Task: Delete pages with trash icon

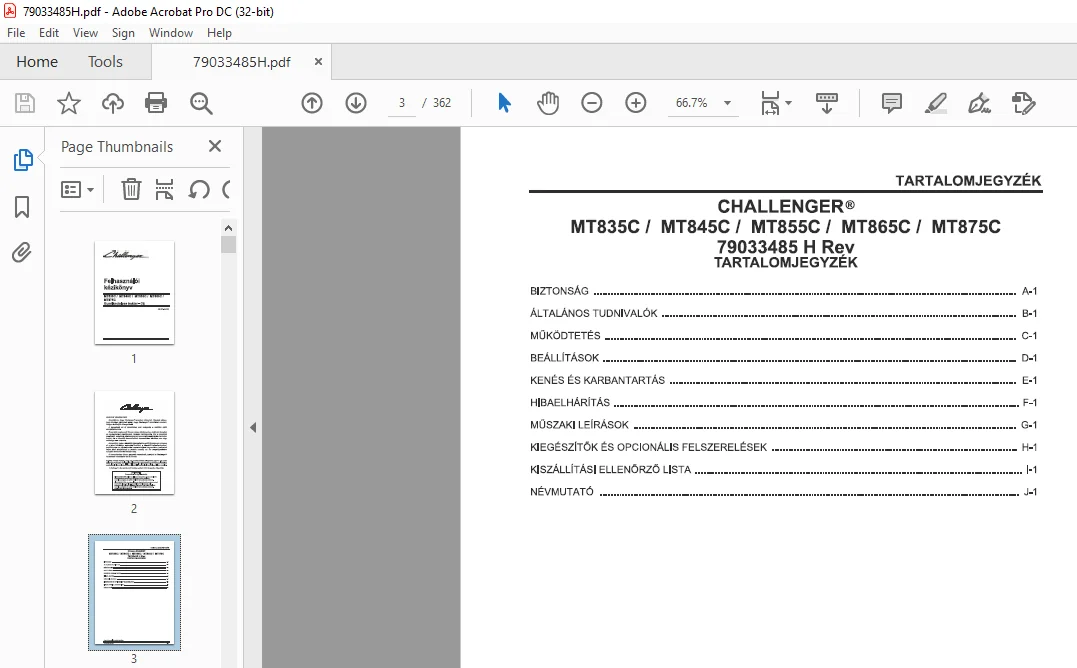Action: click(131, 189)
